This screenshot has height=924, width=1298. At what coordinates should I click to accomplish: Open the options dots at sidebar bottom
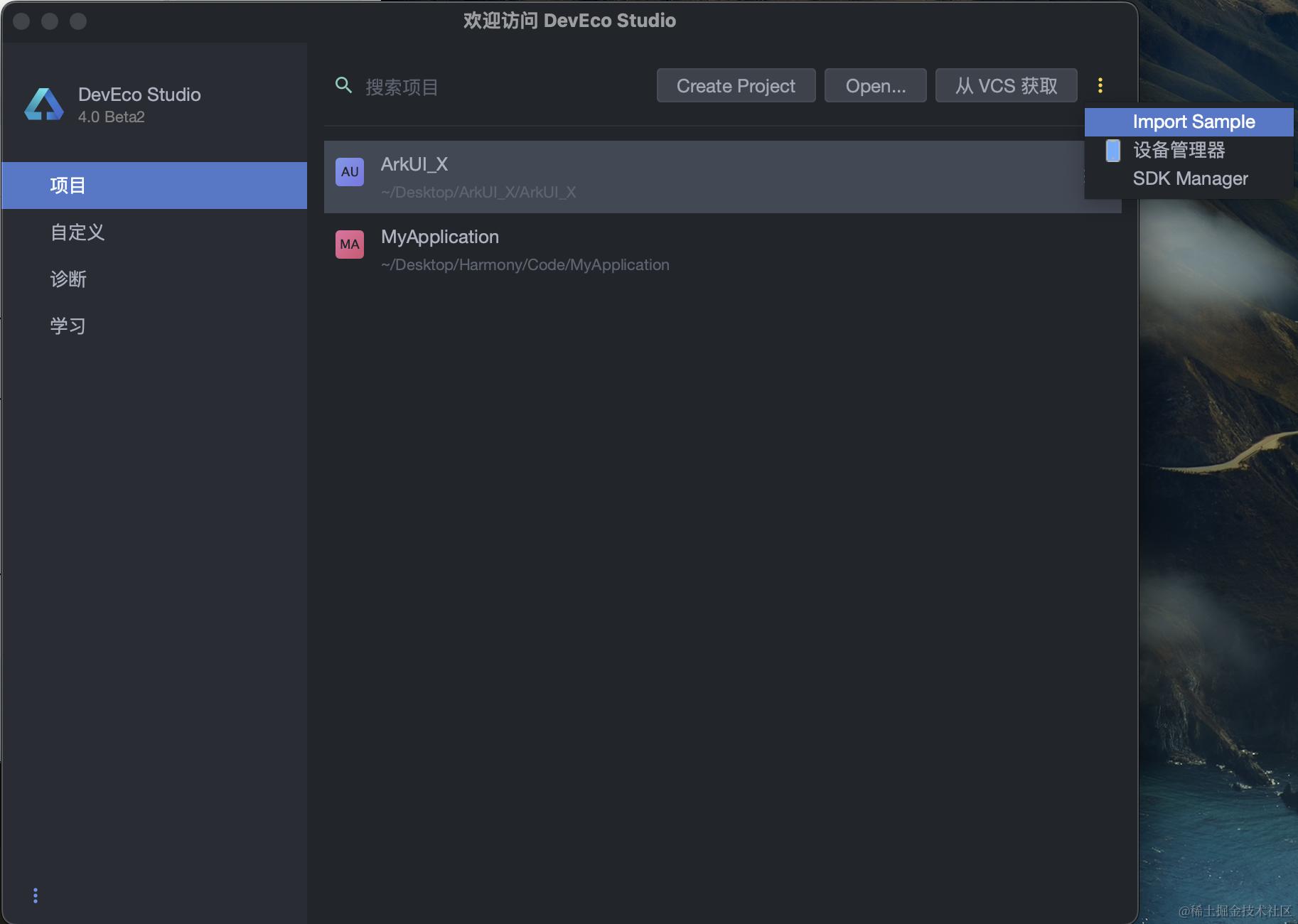[36, 896]
